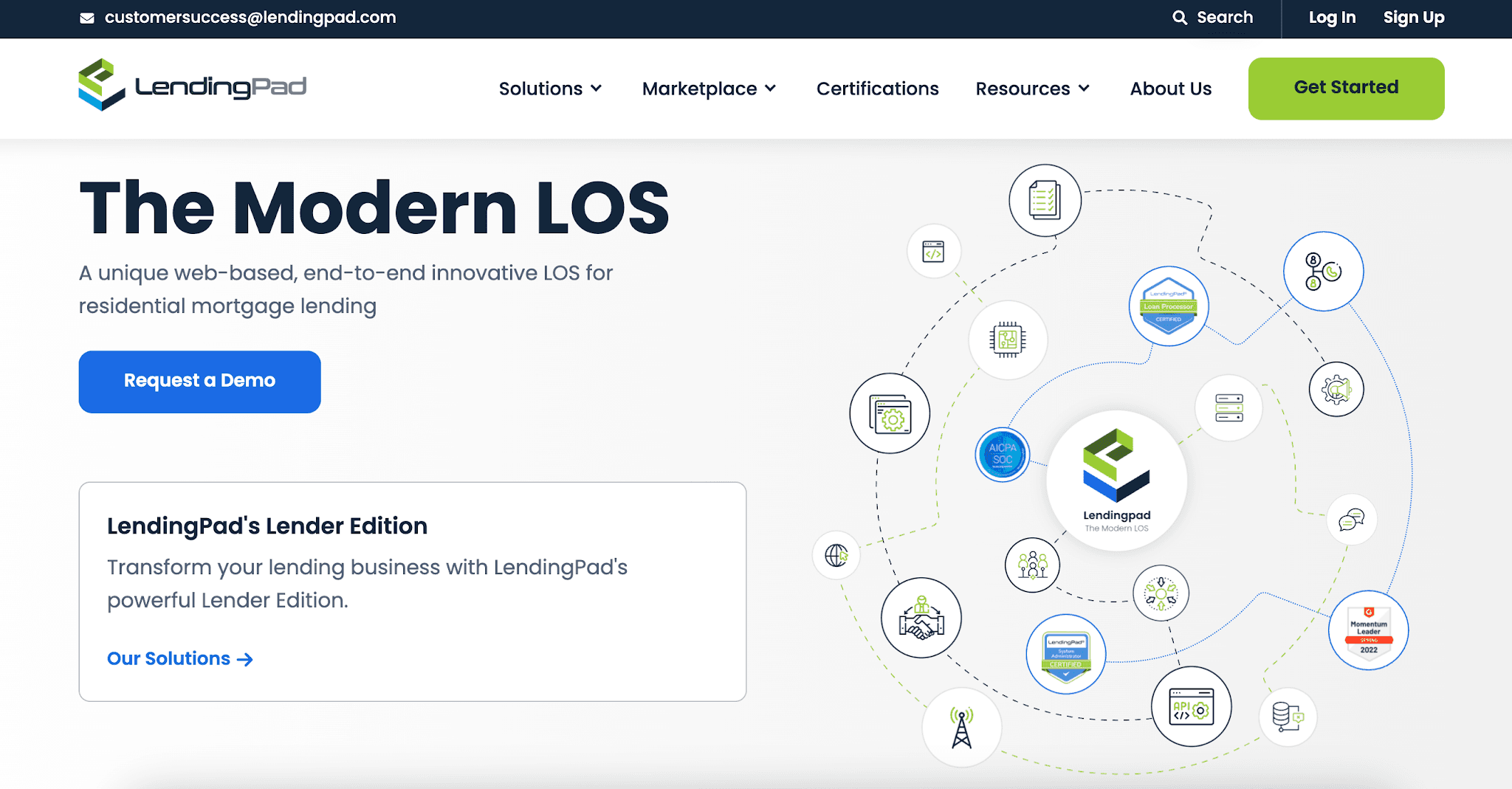Click the arrows hub network icon circle
The width and height of the screenshot is (1512, 789).
(1161, 593)
